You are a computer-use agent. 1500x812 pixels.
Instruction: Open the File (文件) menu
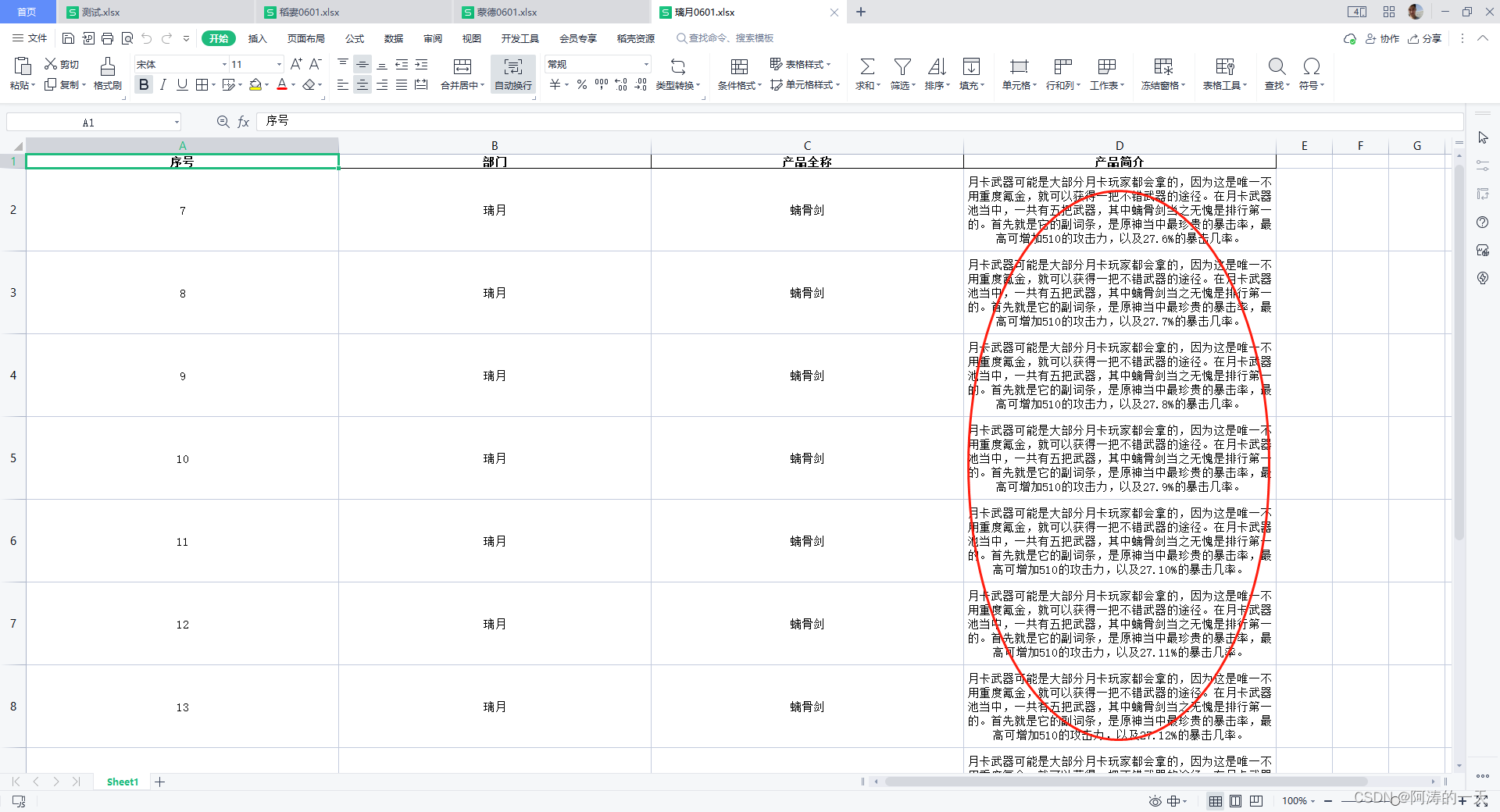[30, 38]
